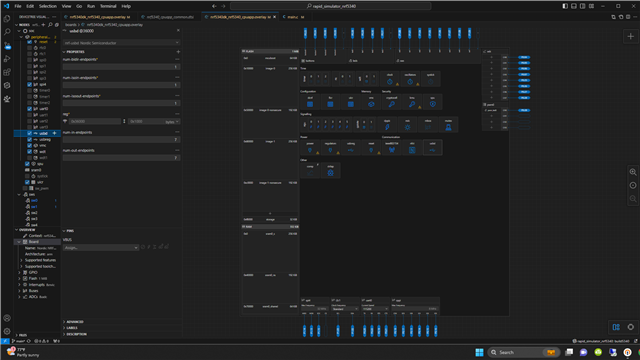640x360 pixels.
Task: Switch to the main.c editor tab
Action: point(293,17)
